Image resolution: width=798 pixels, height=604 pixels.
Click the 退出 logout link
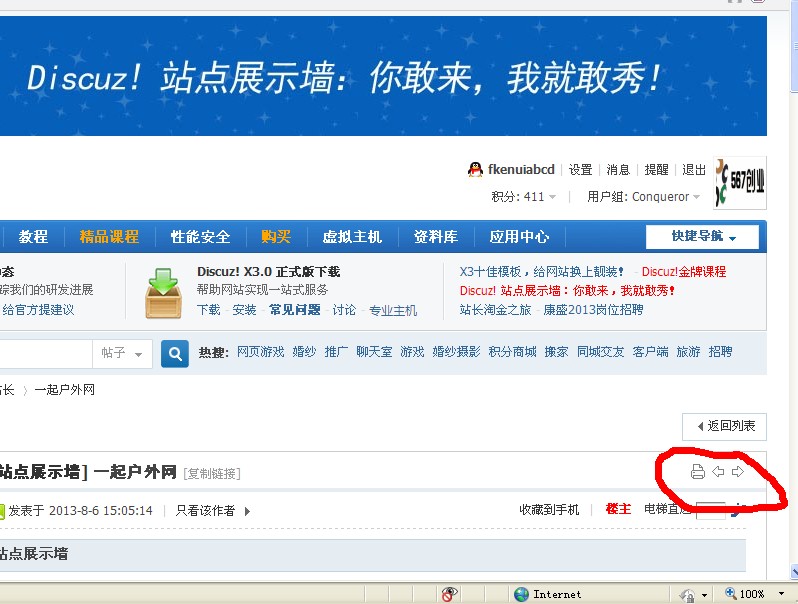pyautogui.click(x=694, y=169)
